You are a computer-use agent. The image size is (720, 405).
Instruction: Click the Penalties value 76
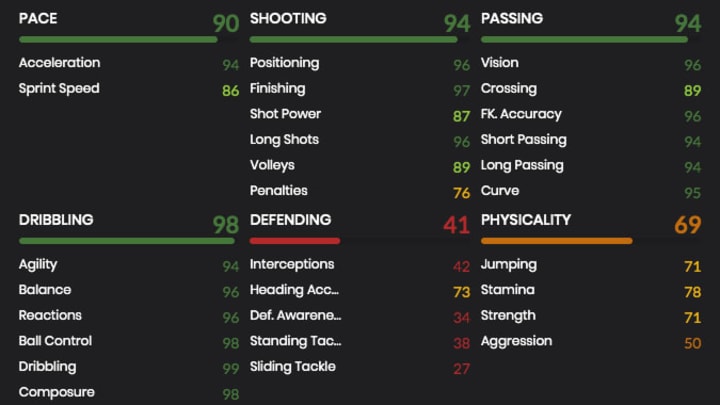461,193
